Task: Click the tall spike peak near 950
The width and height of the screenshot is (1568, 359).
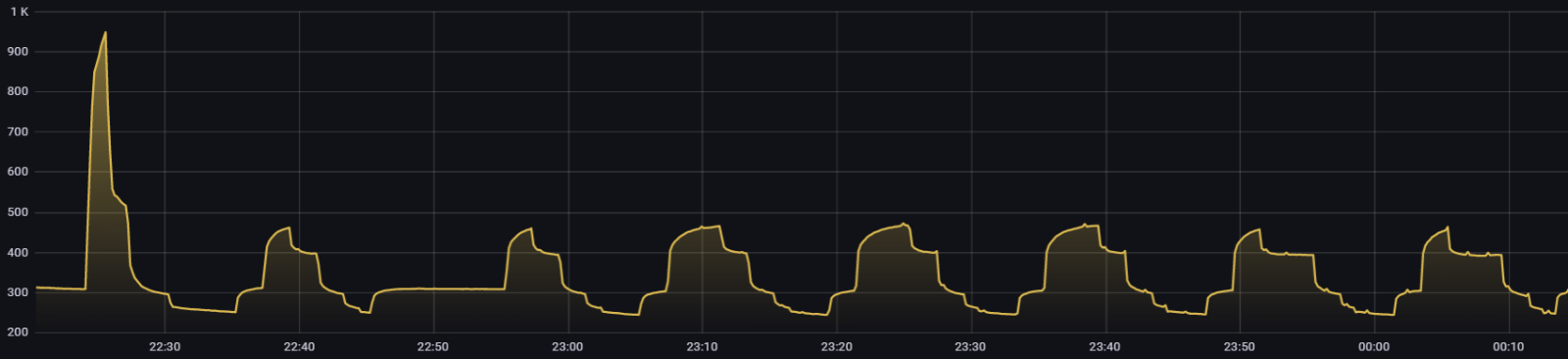Action: click(x=105, y=32)
